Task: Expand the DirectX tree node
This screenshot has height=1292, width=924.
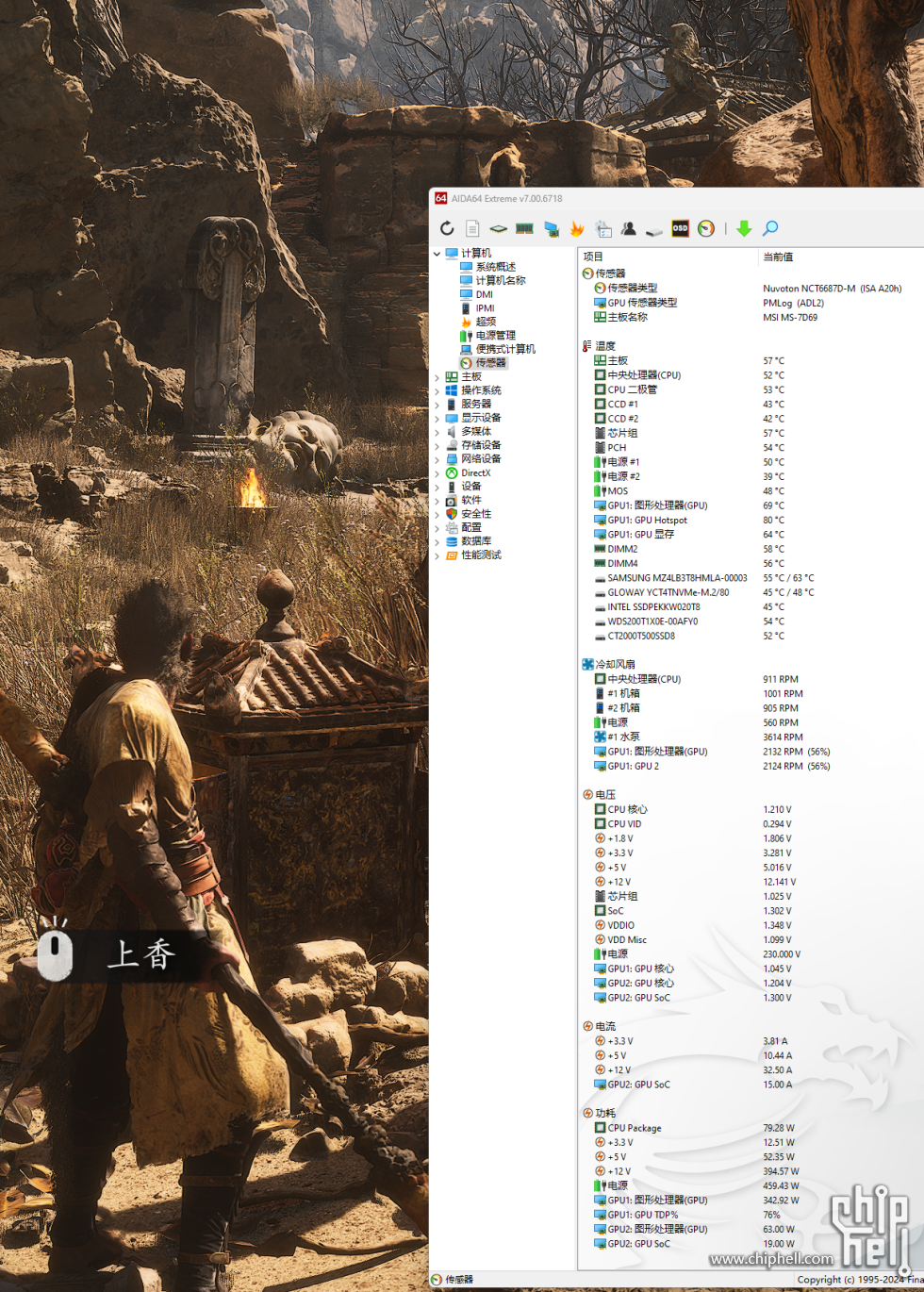Action: 437,473
